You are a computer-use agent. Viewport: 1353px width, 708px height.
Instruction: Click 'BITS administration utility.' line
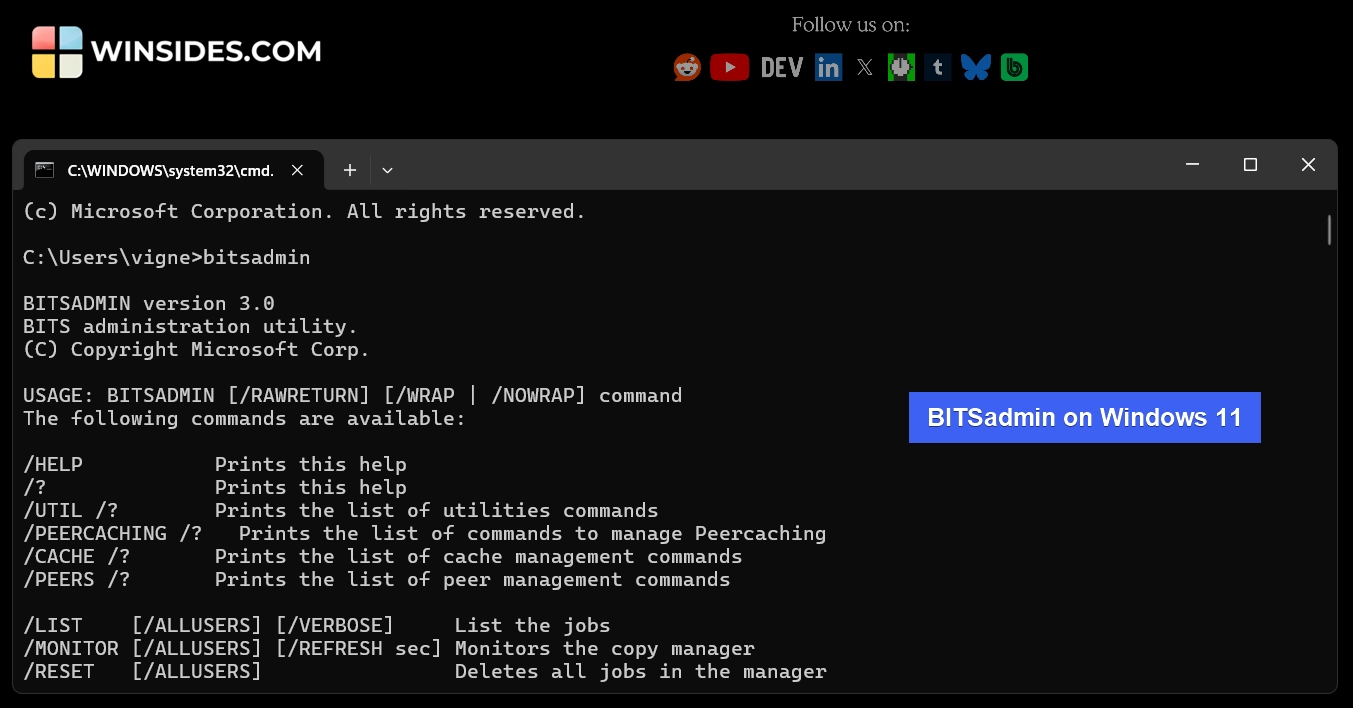(x=190, y=326)
